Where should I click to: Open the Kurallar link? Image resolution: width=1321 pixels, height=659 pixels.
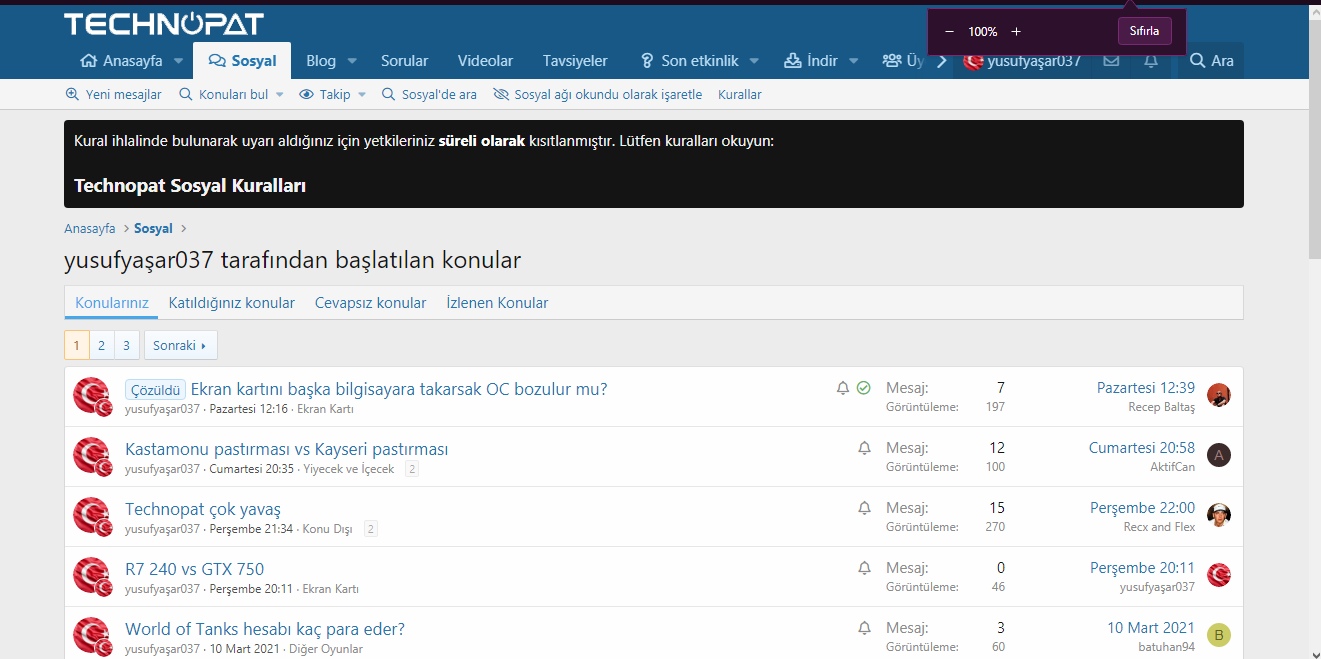tap(740, 95)
